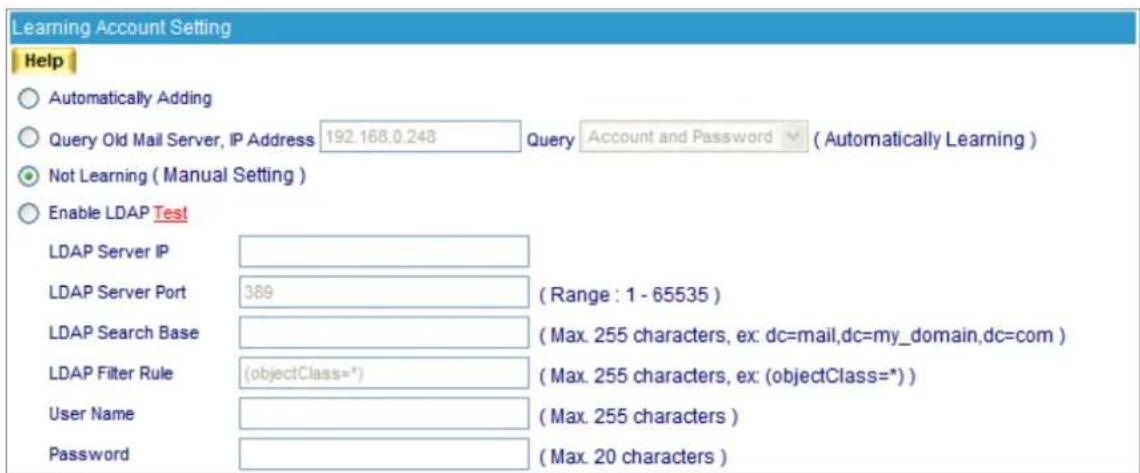The image size is (1140, 473).
Task: Click the Range : 1 - 65535 hint
Action: tap(630, 296)
